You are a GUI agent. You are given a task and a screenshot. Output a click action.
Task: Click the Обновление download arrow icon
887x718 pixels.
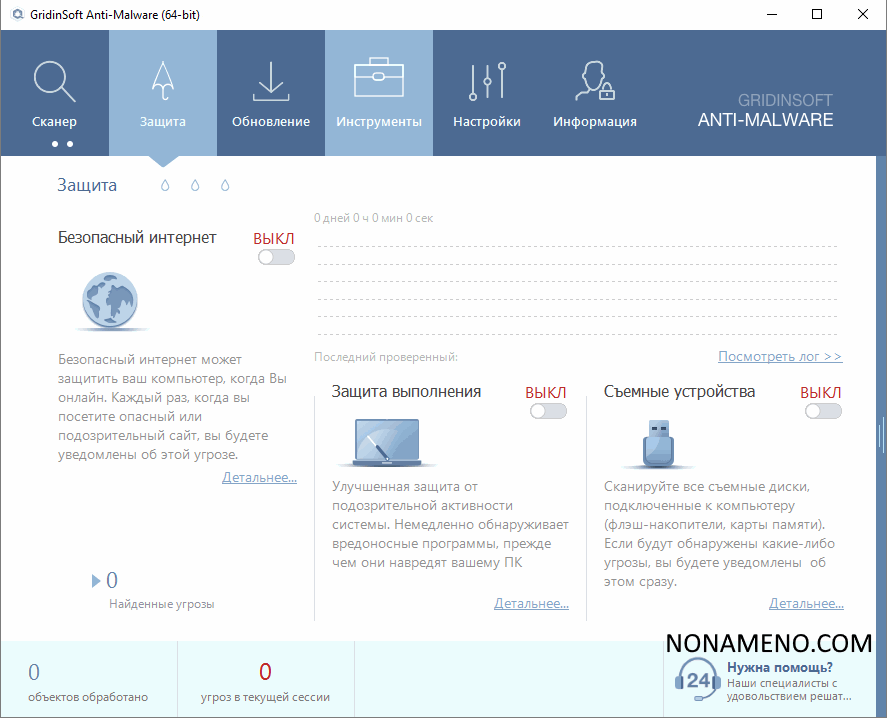270,82
